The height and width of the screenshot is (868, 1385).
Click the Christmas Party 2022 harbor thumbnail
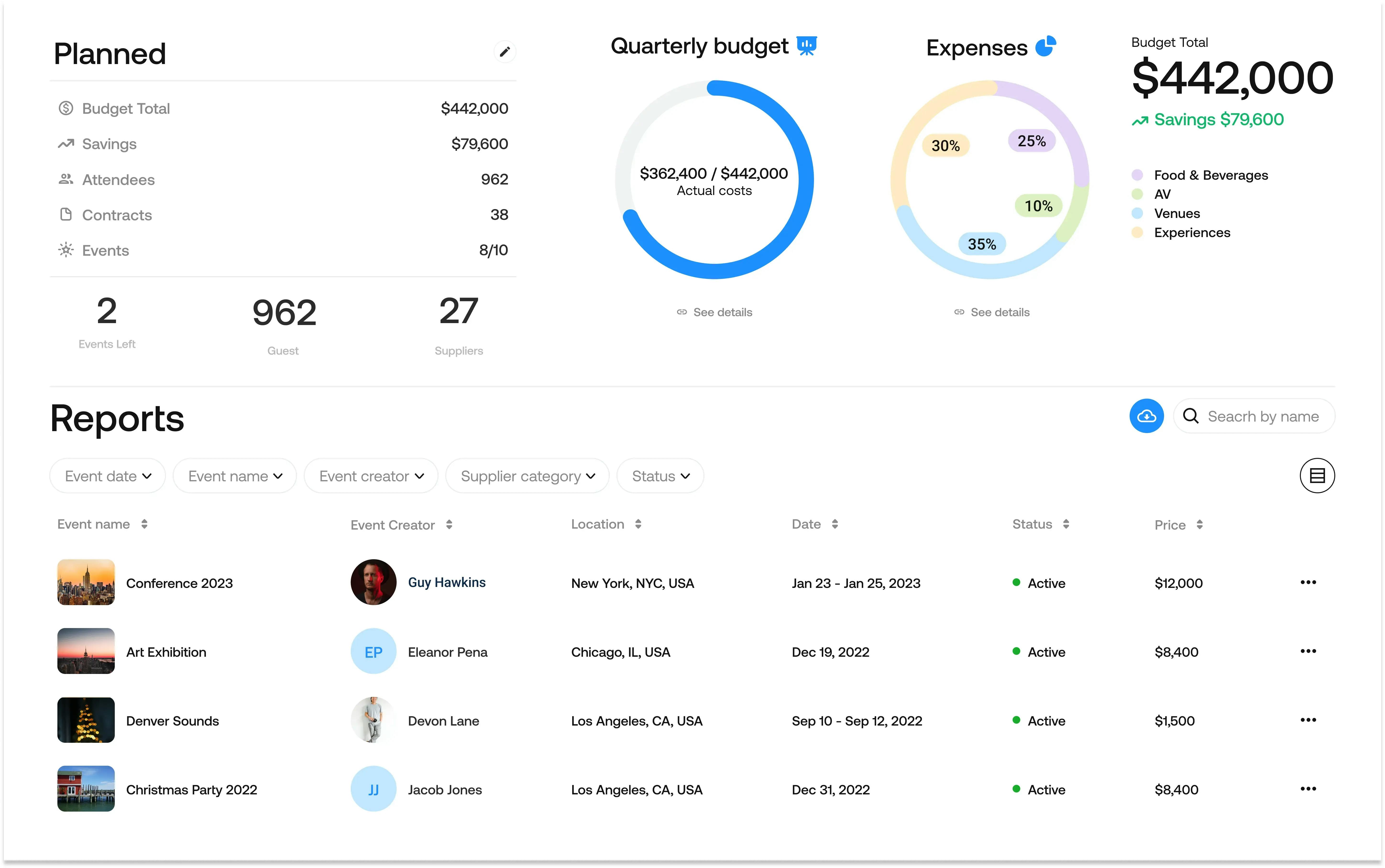pos(86,789)
